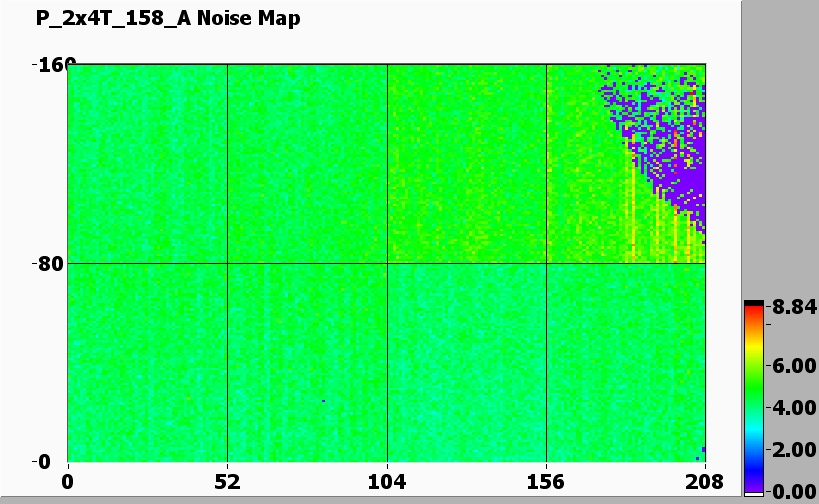The image size is (819, 504).
Task: Click the plot title 'P_2x4T_158_A Noise Map'
Action: tap(168, 19)
